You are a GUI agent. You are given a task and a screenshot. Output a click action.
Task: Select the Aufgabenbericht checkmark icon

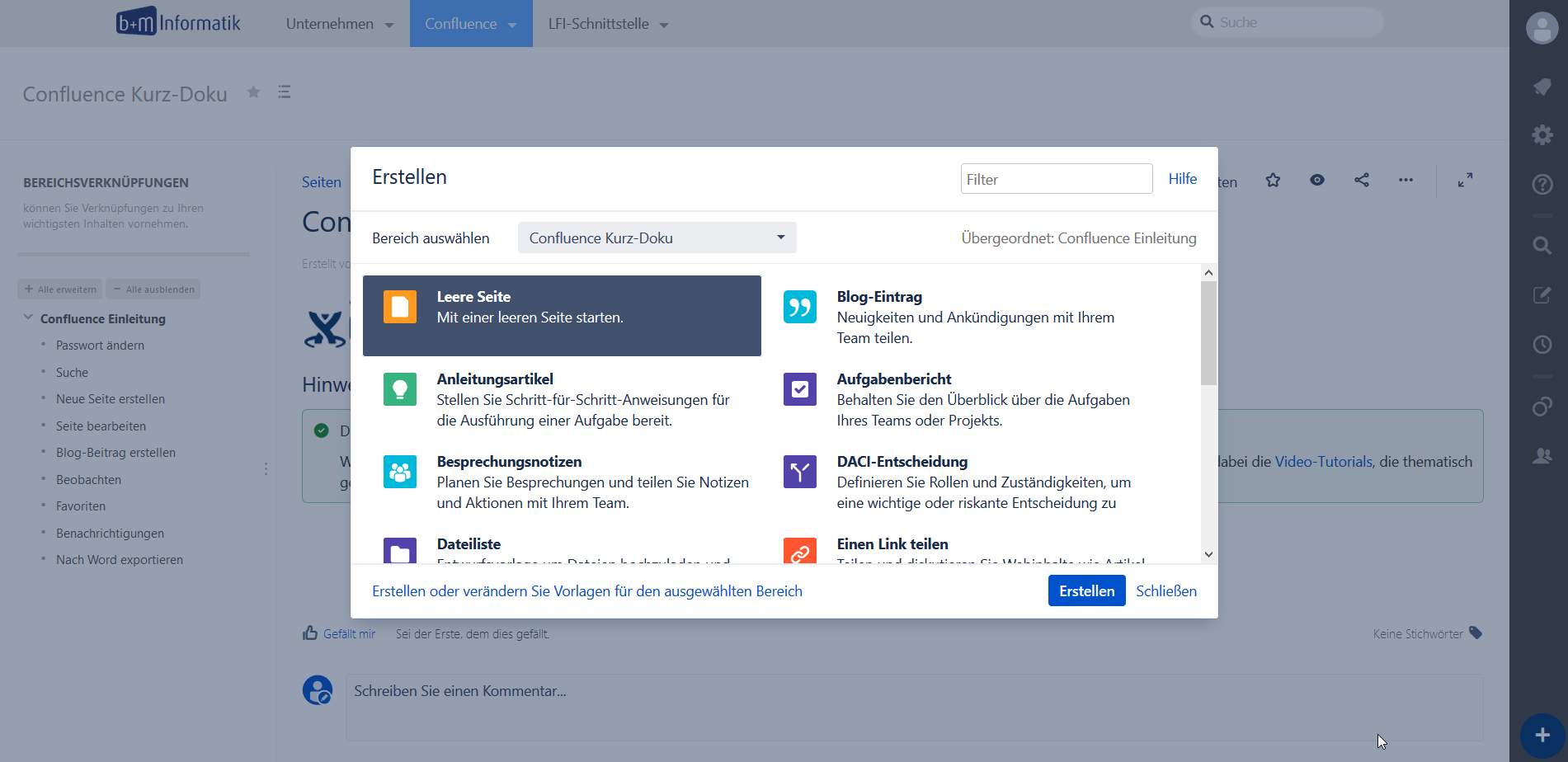click(x=800, y=389)
